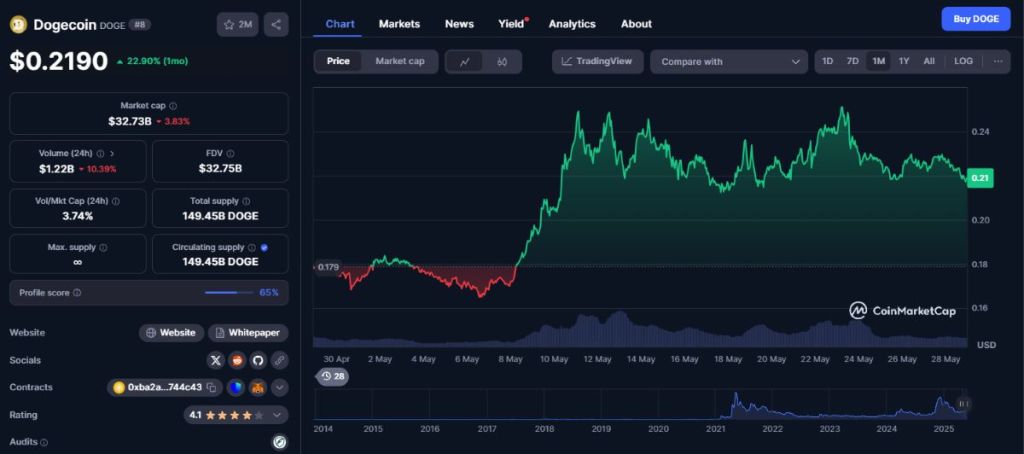This screenshot has height=454, width=1024.
Task: Toggle chart to Market cap view
Action: (399, 61)
